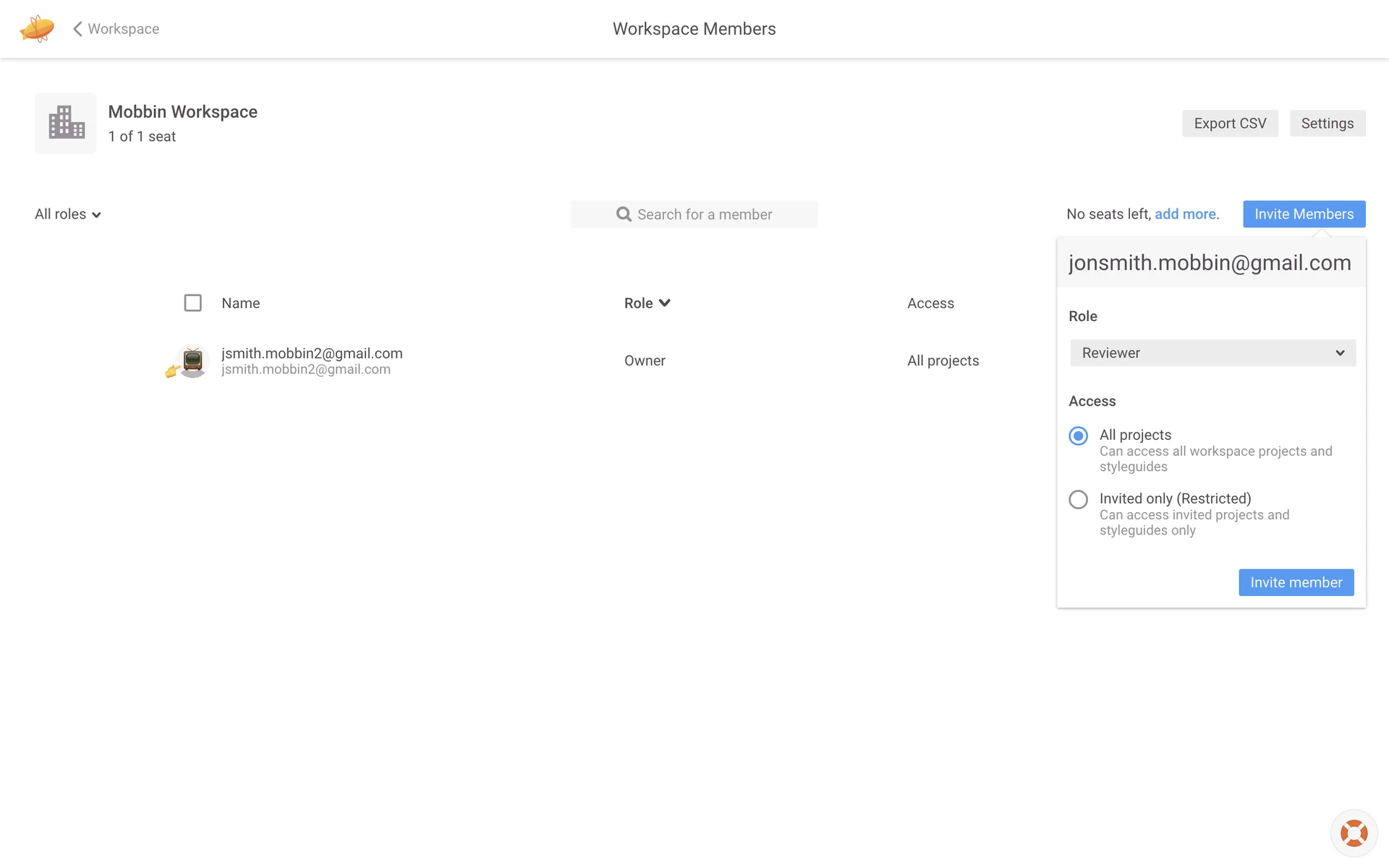
Task: Go back to Workspace
Action: [x=123, y=29]
